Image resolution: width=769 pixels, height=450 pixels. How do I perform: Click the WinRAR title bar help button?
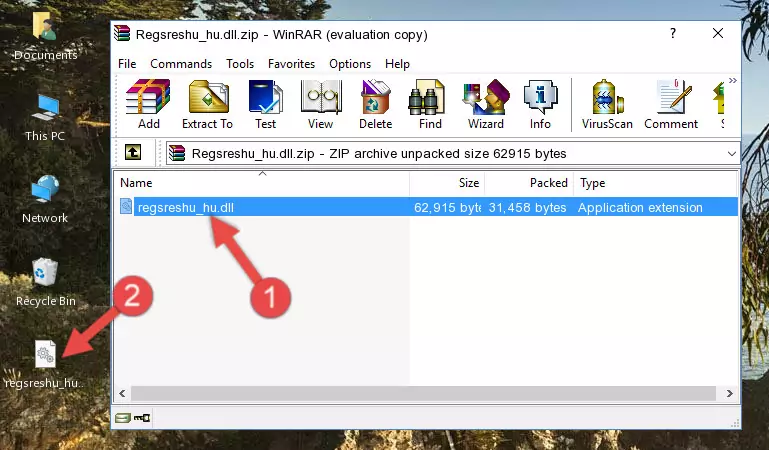673,33
